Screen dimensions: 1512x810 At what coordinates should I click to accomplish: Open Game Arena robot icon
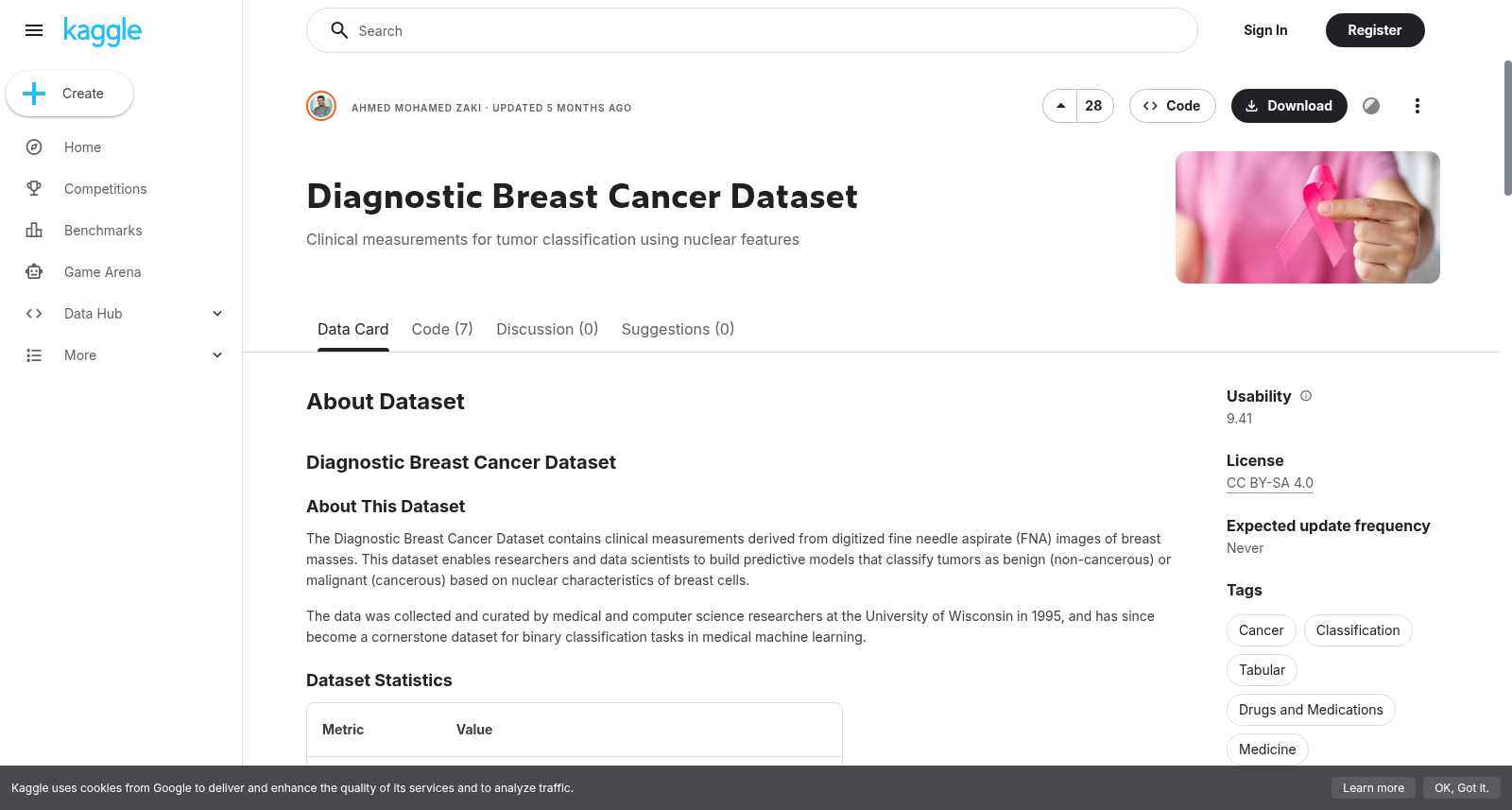pos(34,272)
